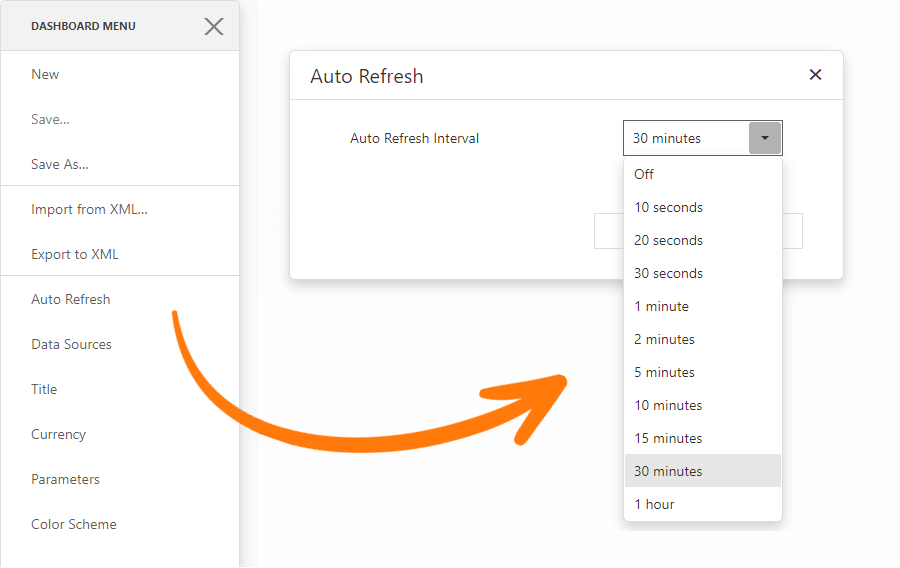Select 1 hour from the list
The height and width of the screenshot is (568, 900).
654,504
